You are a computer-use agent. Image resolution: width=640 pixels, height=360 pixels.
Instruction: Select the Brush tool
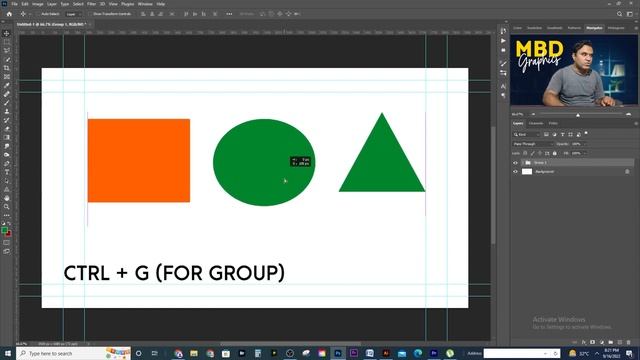pyautogui.click(x=7, y=102)
